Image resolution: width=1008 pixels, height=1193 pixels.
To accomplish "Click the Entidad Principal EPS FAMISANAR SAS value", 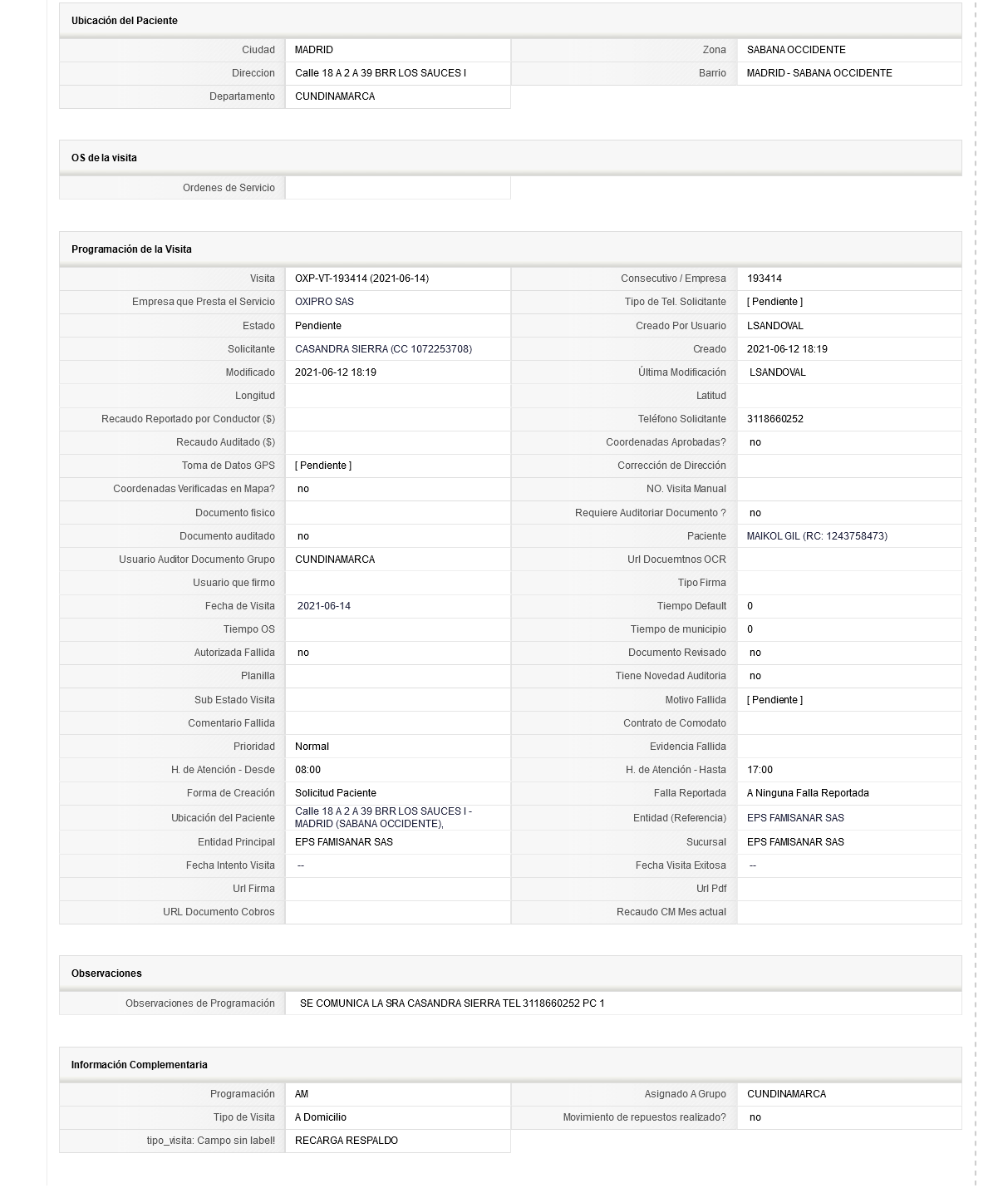I will [x=344, y=842].
